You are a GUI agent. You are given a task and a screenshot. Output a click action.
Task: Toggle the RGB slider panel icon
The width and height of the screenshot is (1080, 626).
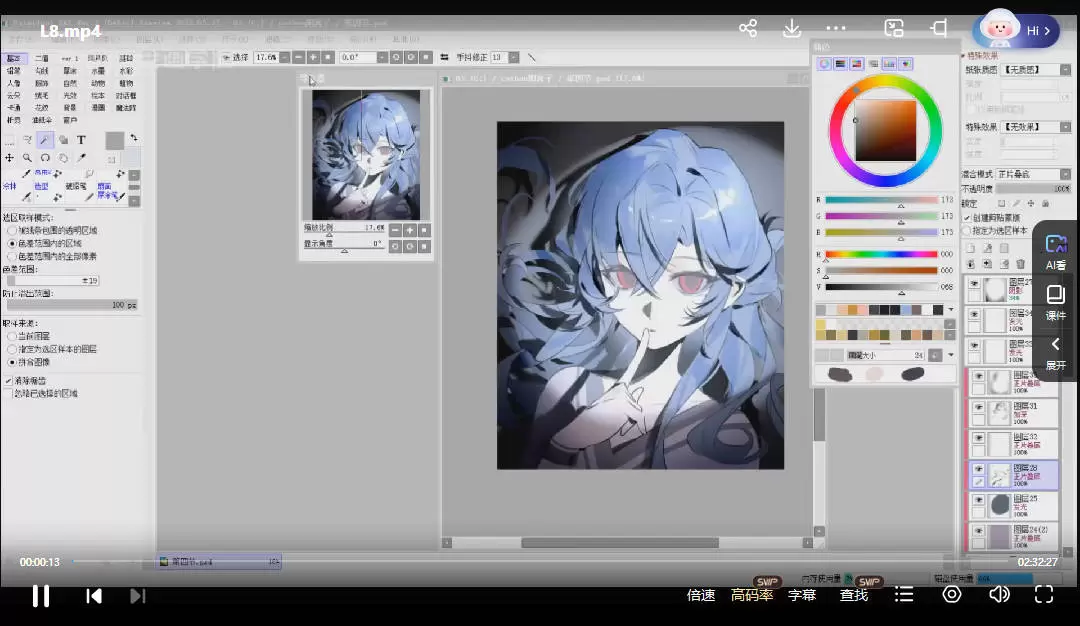[x=840, y=63]
